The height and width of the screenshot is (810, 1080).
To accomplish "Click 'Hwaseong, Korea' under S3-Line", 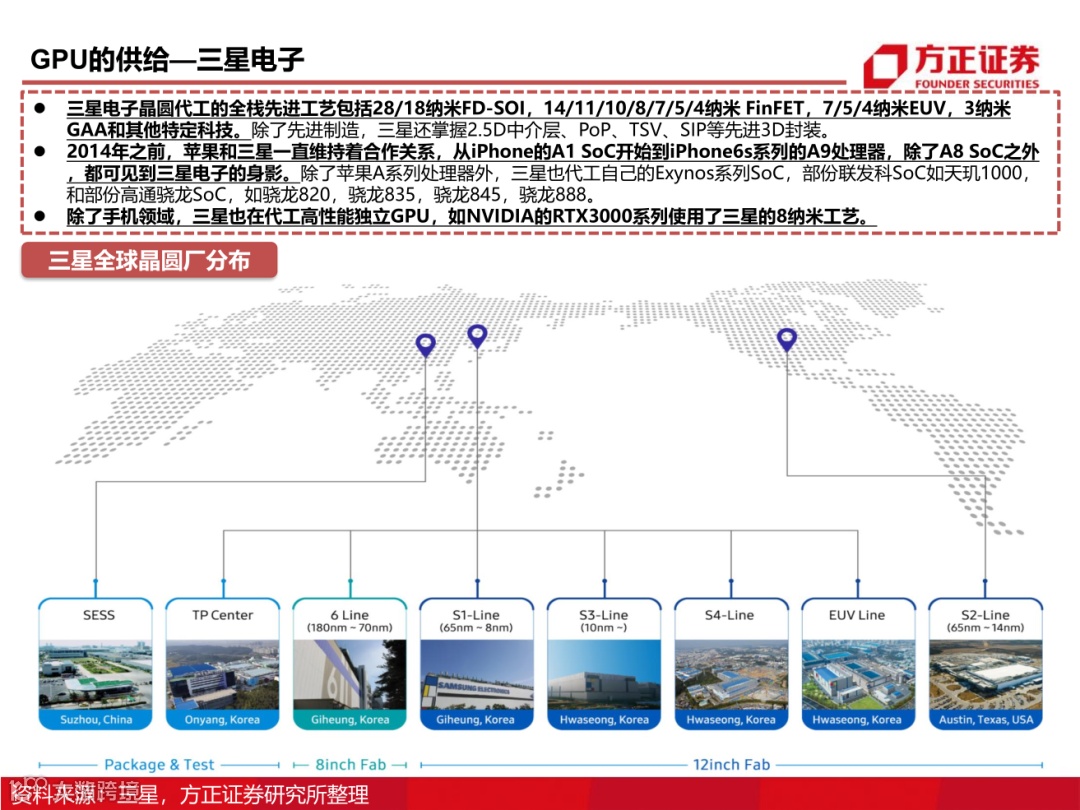I will click(x=604, y=720).
